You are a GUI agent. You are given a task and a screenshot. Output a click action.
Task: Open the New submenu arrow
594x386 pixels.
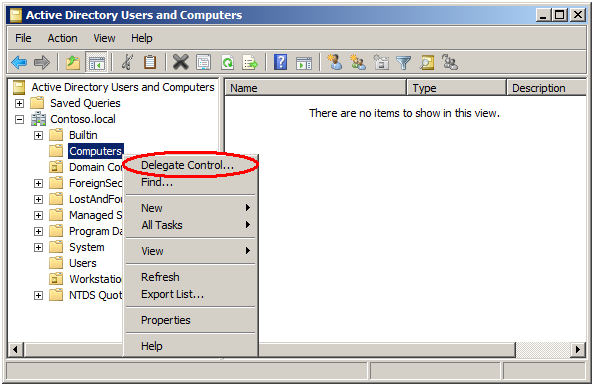point(247,208)
